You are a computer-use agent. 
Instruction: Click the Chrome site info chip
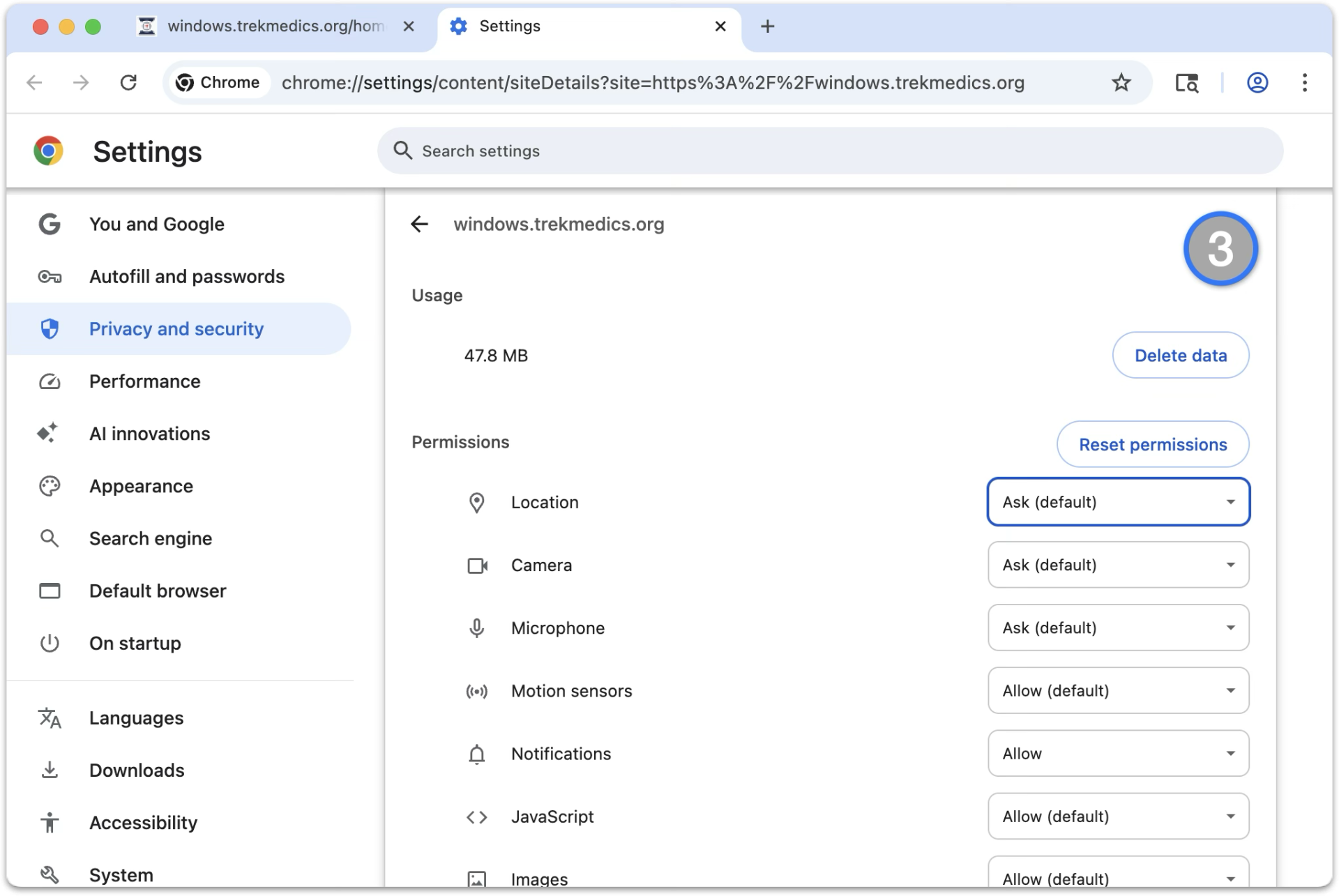[x=218, y=83]
